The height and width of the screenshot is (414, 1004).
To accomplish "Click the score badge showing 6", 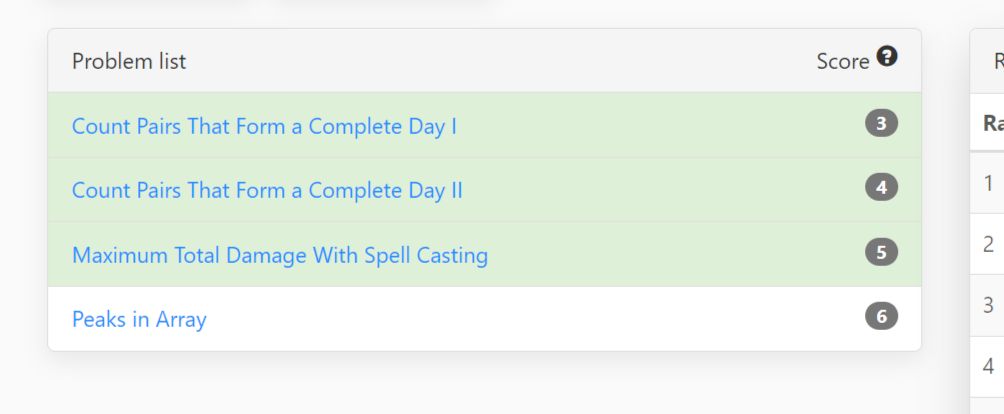I will (881, 316).
